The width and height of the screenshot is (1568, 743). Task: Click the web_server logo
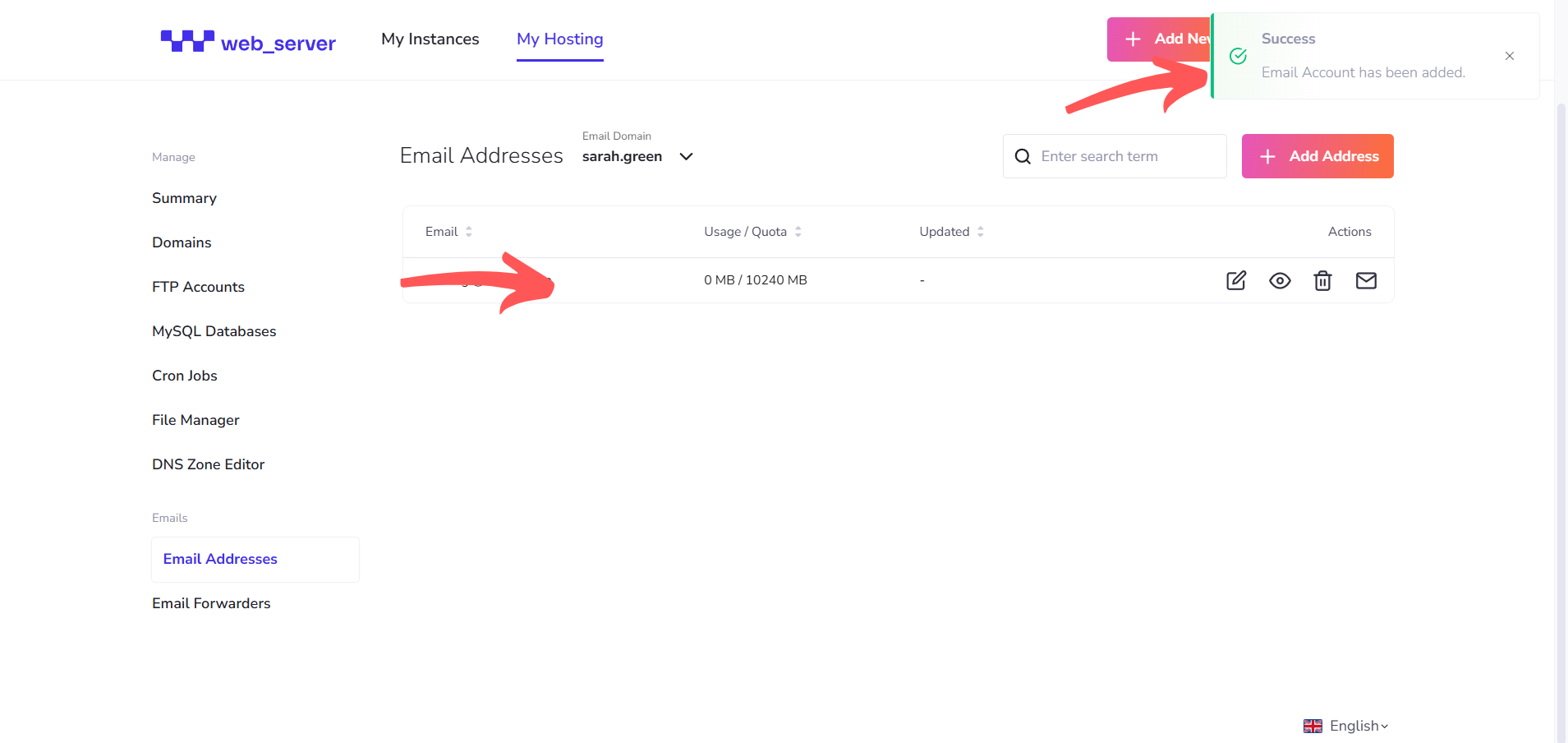(248, 41)
